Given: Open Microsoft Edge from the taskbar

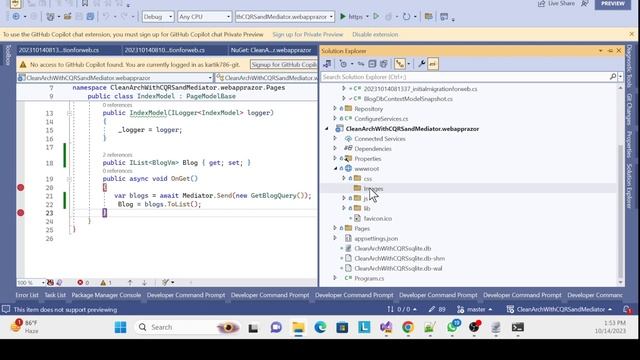Looking at the screenshot, I should tap(320, 327).
